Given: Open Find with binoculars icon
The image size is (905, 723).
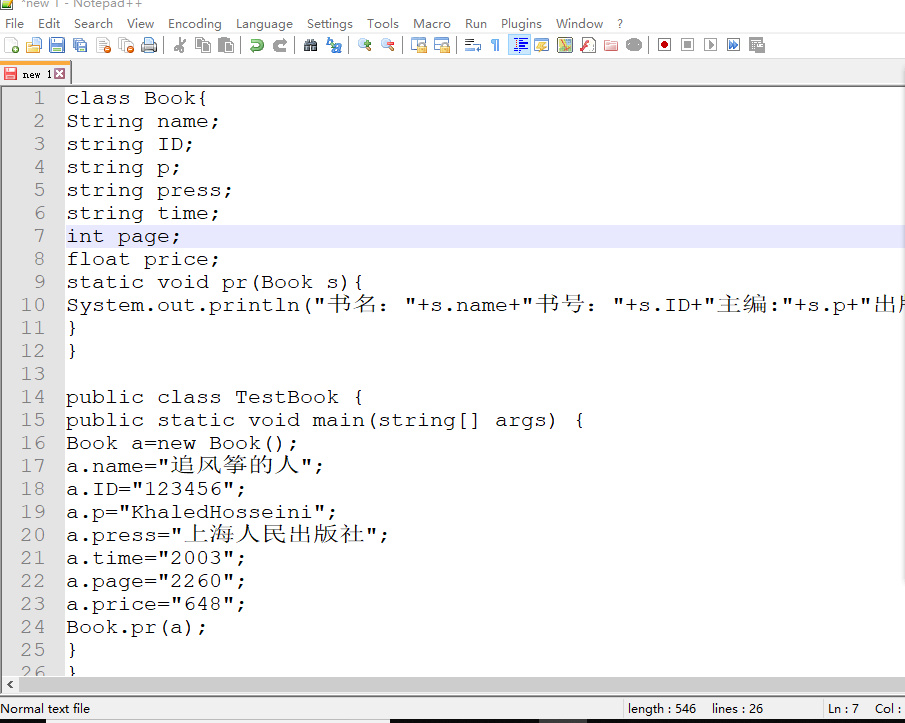Looking at the screenshot, I should (311, 45).
